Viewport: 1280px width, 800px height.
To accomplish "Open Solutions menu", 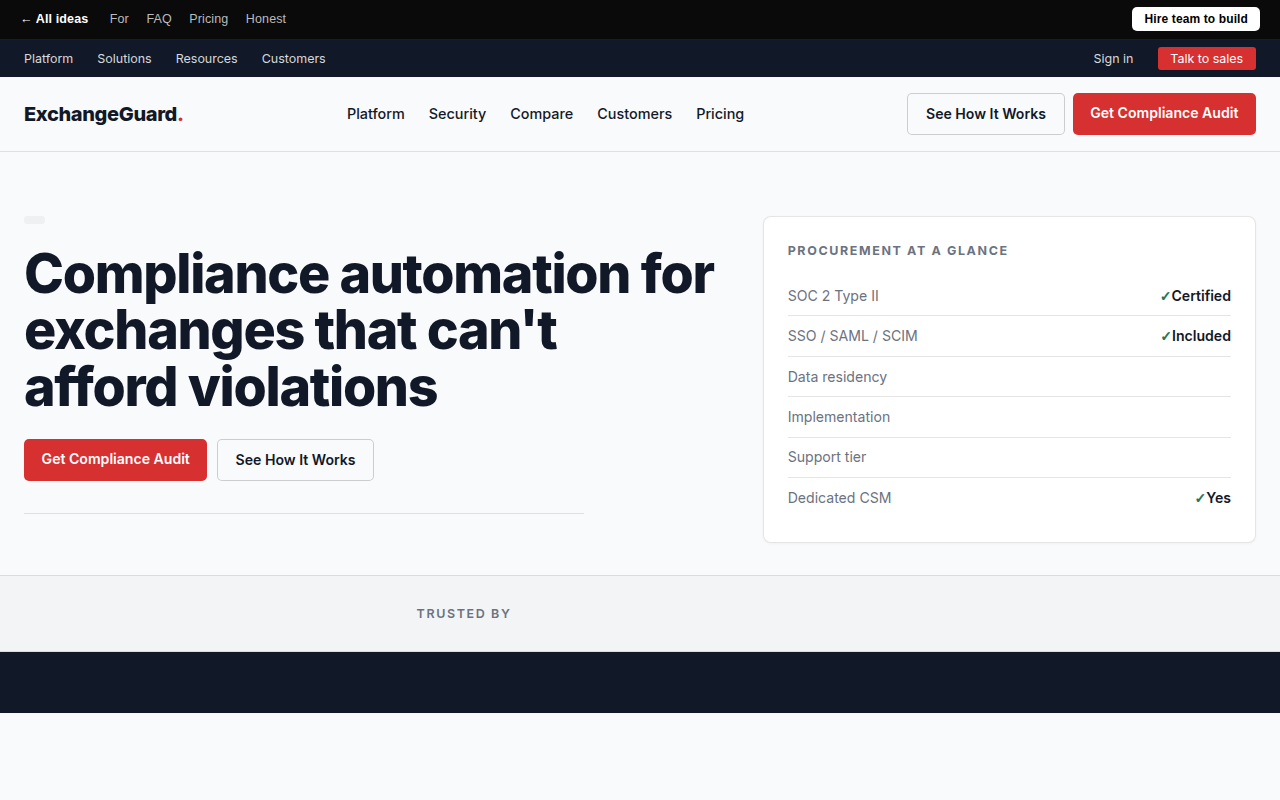I will click(124, 59).
